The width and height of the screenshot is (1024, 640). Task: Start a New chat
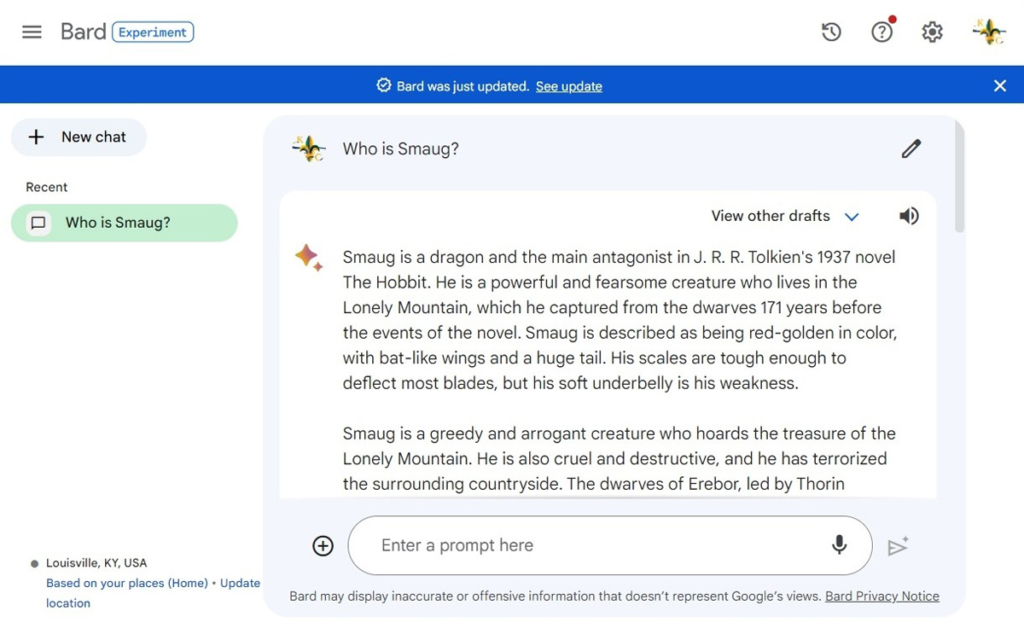click(79, 137)
